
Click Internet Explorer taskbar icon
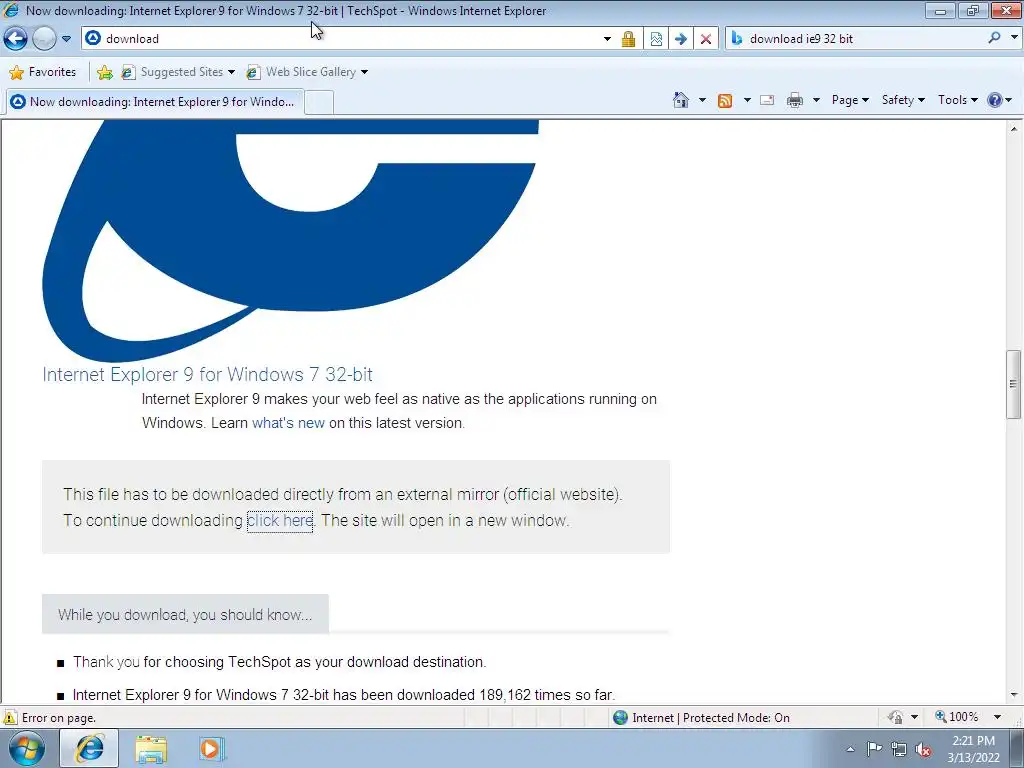[89, 748]
